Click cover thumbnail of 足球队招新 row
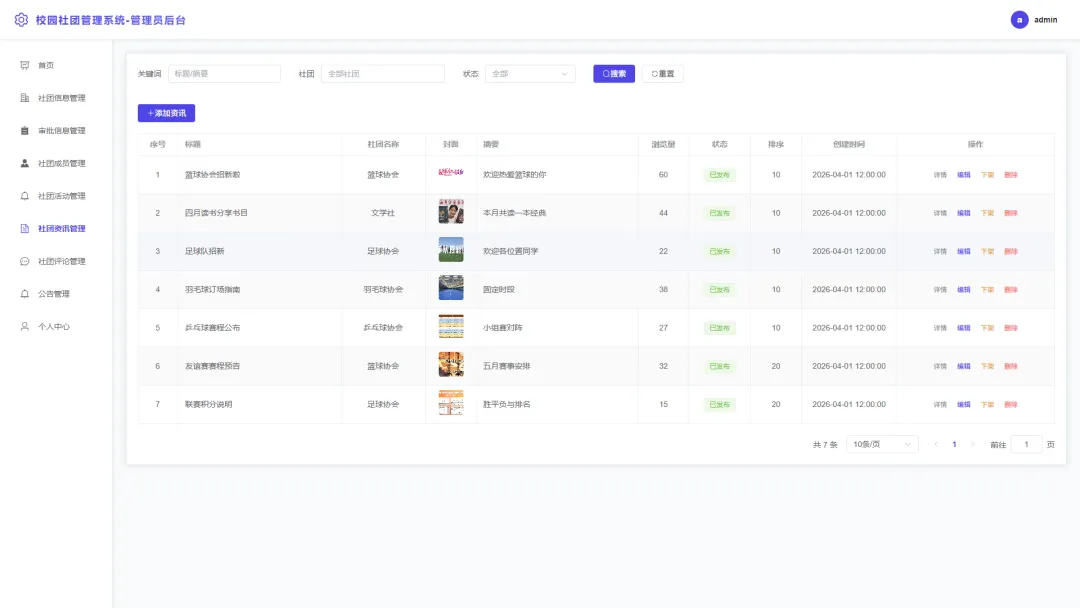This screenshot has width=1080, height=608. 451,250
